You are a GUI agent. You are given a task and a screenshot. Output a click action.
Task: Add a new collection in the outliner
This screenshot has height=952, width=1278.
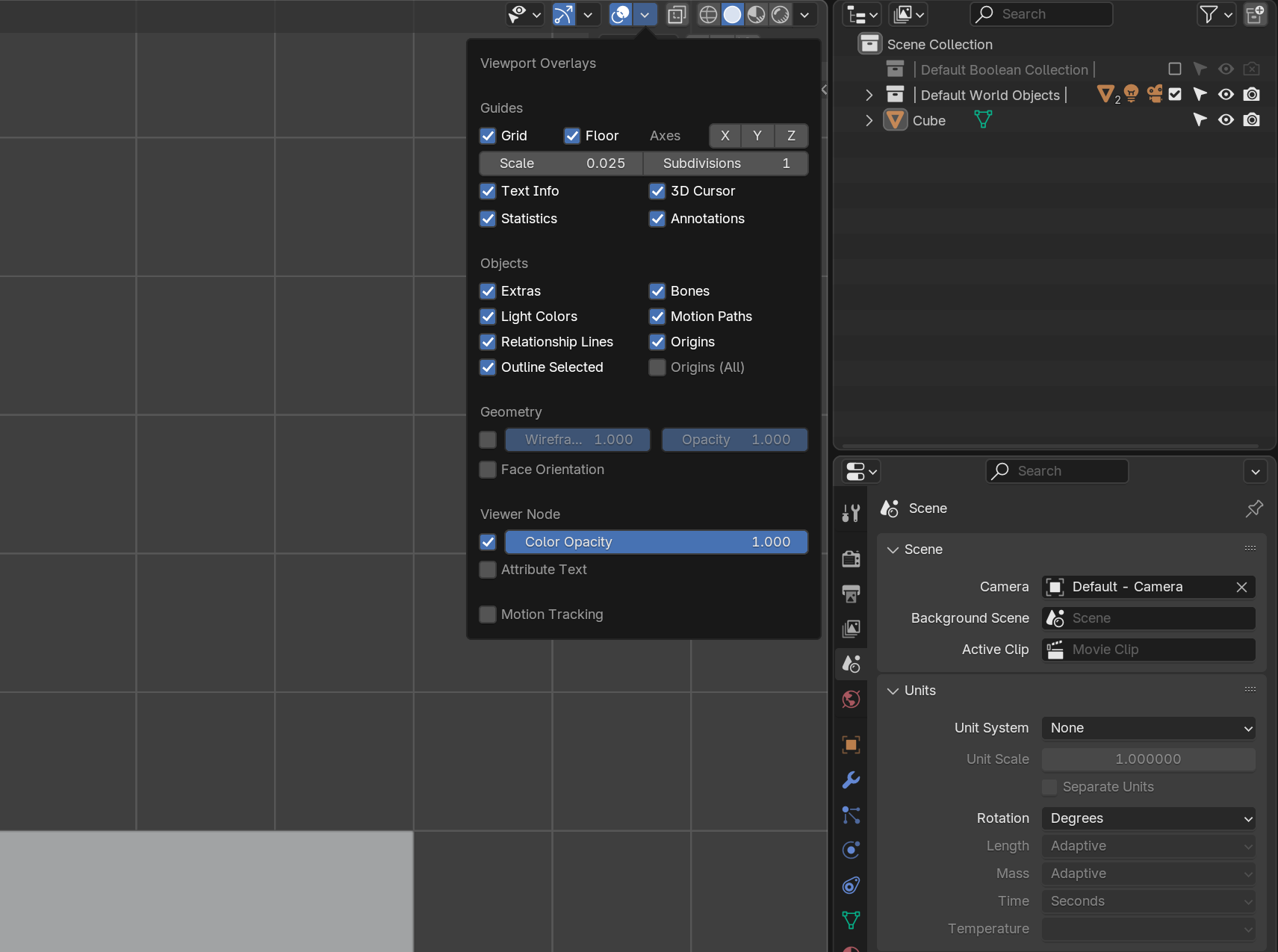click(x=1256, y=14)
